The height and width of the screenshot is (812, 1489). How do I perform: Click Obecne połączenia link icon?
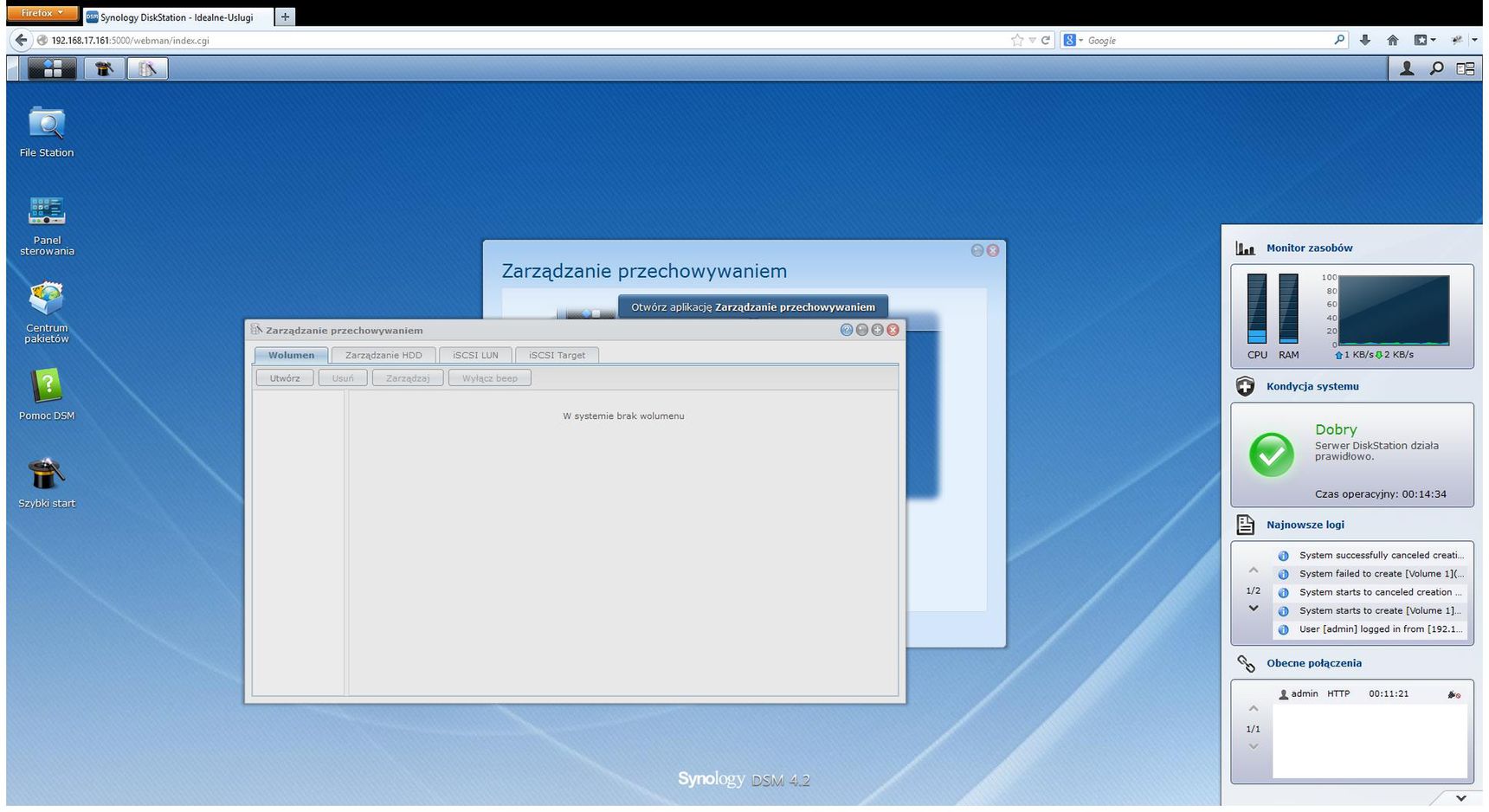1246,663
